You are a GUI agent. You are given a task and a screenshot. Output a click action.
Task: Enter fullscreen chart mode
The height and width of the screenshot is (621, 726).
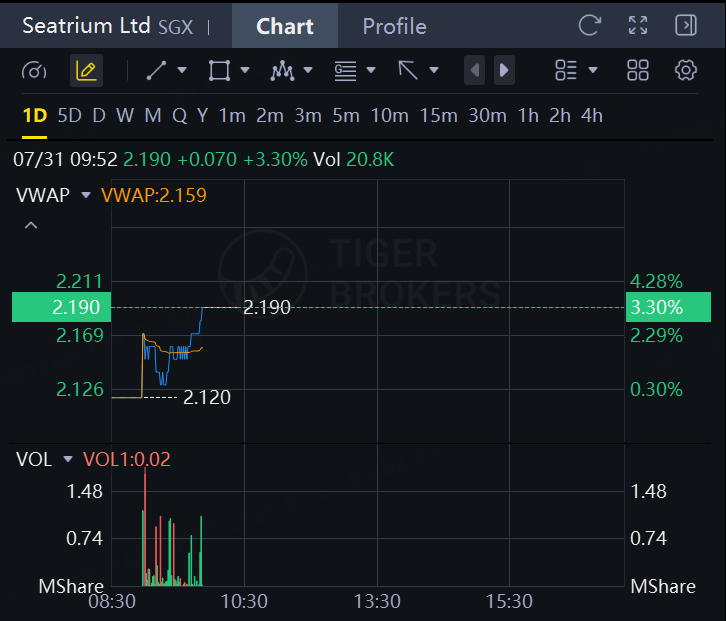pos(638,25)
